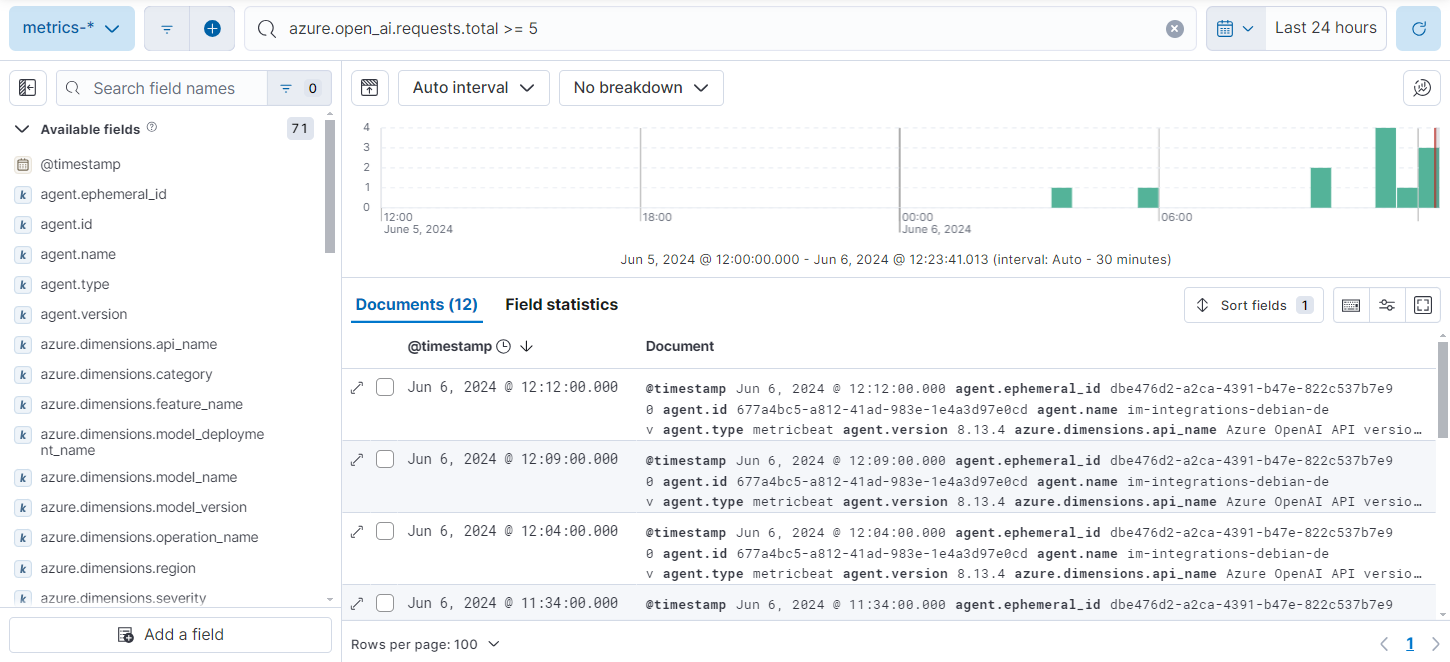Click the Last 24 hours time range button
This screenshot has height=662, width=1450.
[1326, 27]
